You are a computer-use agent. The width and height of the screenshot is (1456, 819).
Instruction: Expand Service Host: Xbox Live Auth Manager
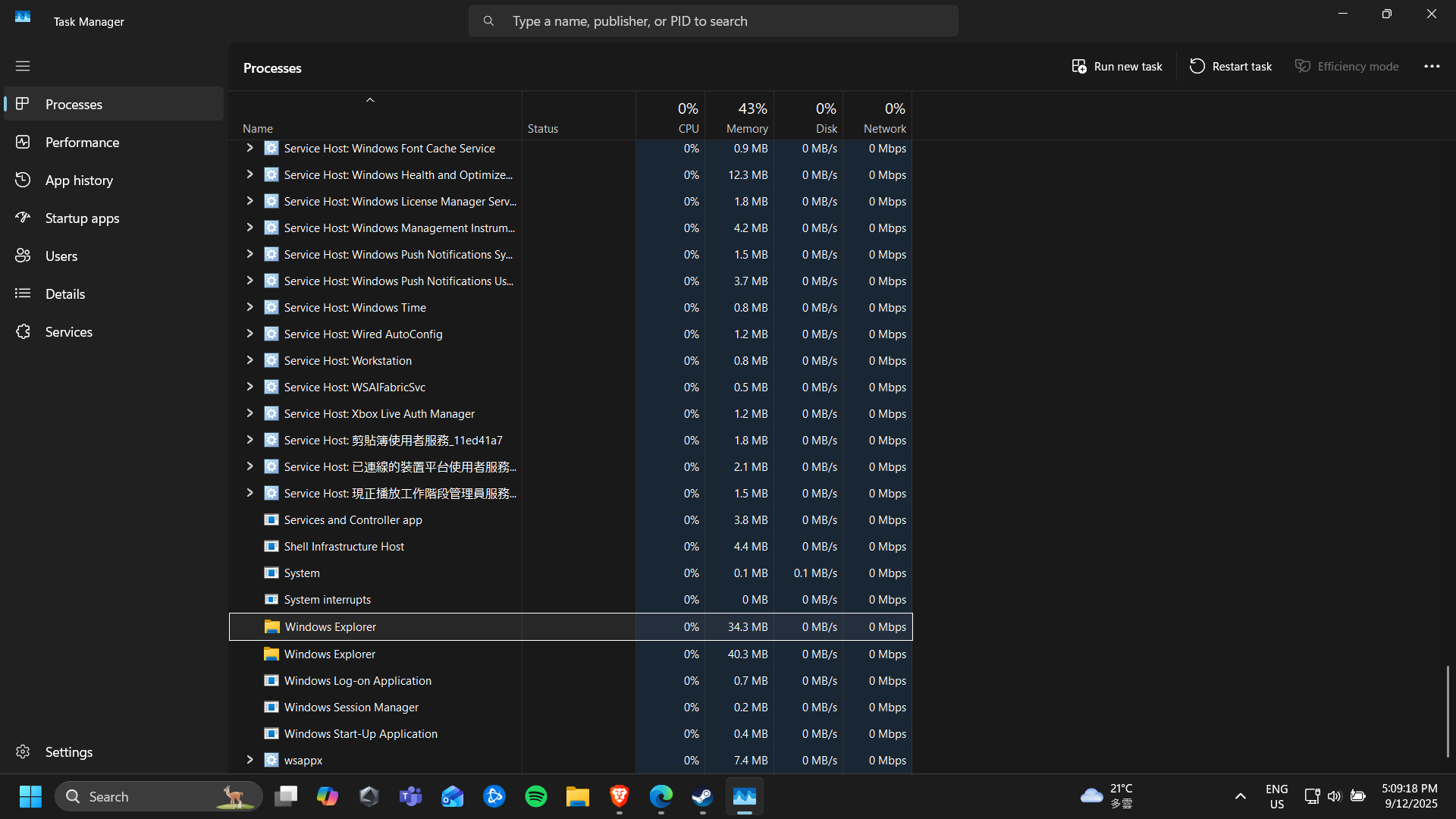click(x=249, y=413)
